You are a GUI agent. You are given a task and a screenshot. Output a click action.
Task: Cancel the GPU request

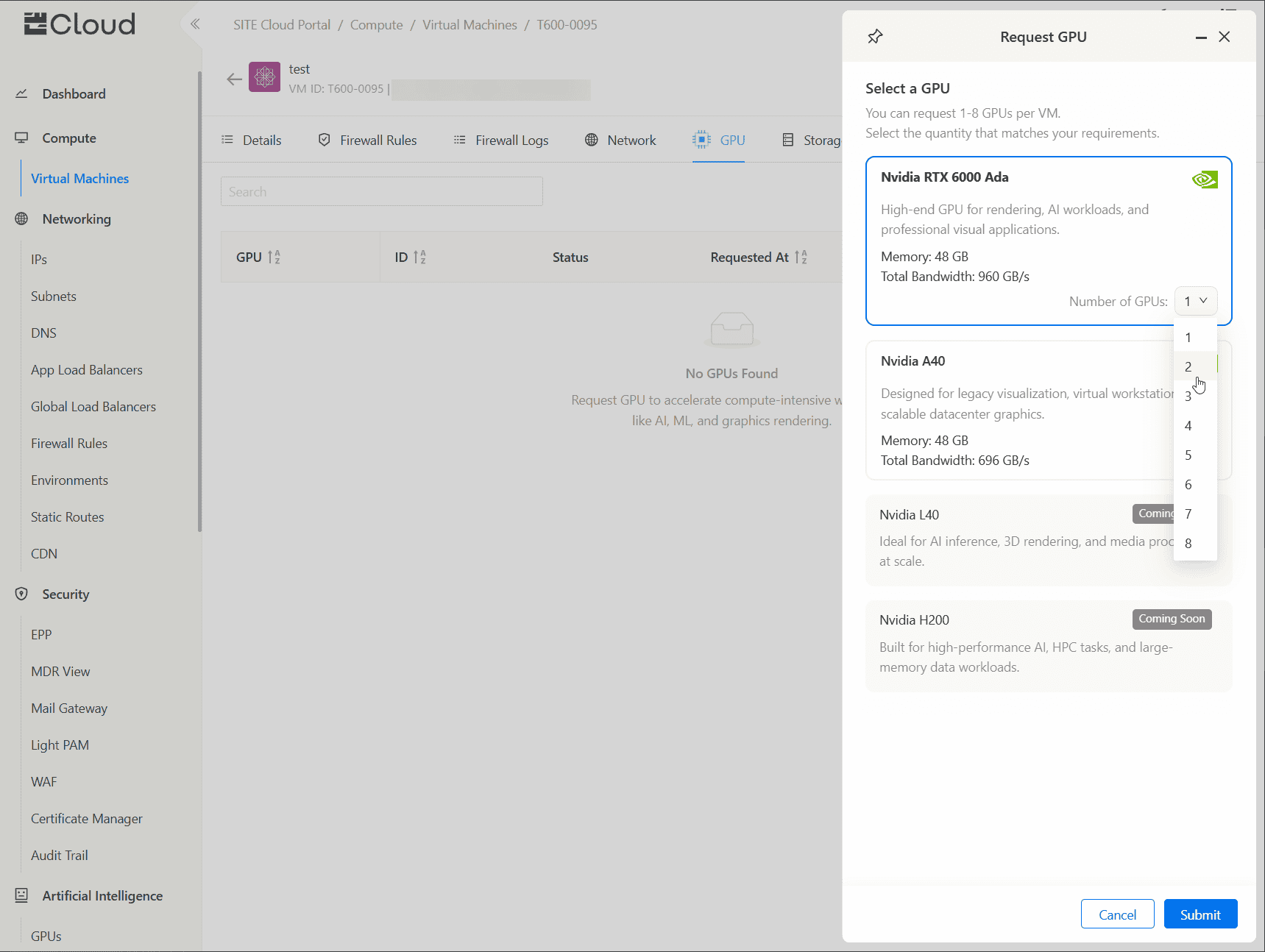coord(1116,914)
